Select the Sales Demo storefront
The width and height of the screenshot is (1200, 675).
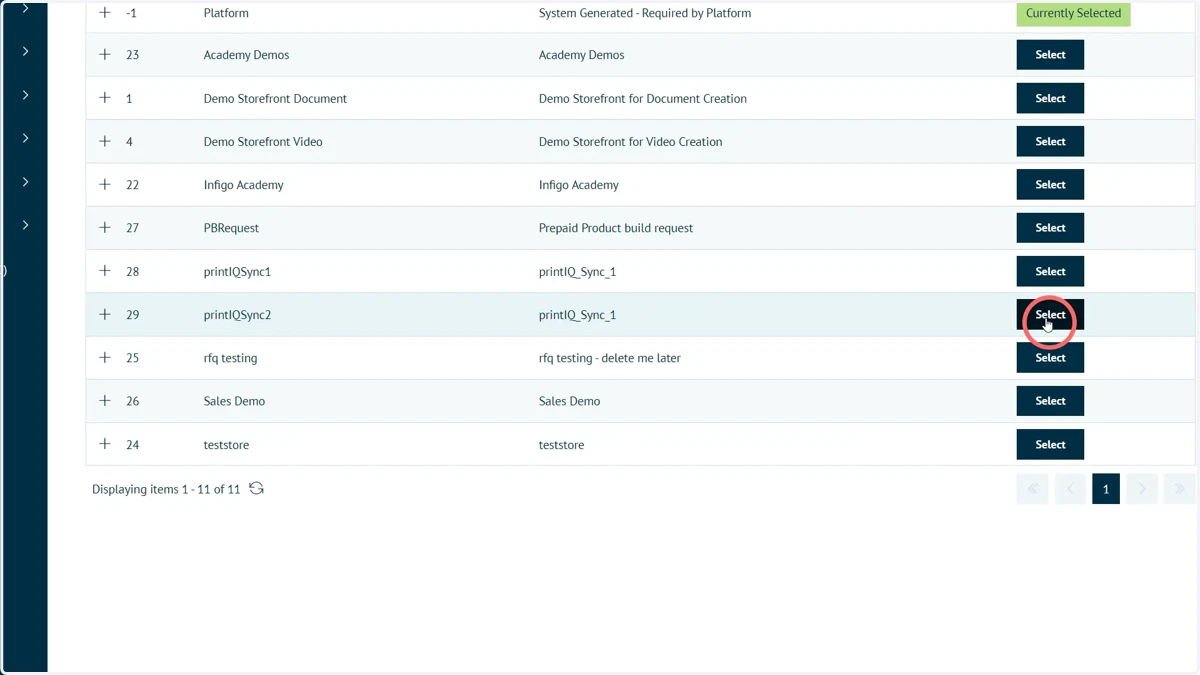tap(1050, 400)
